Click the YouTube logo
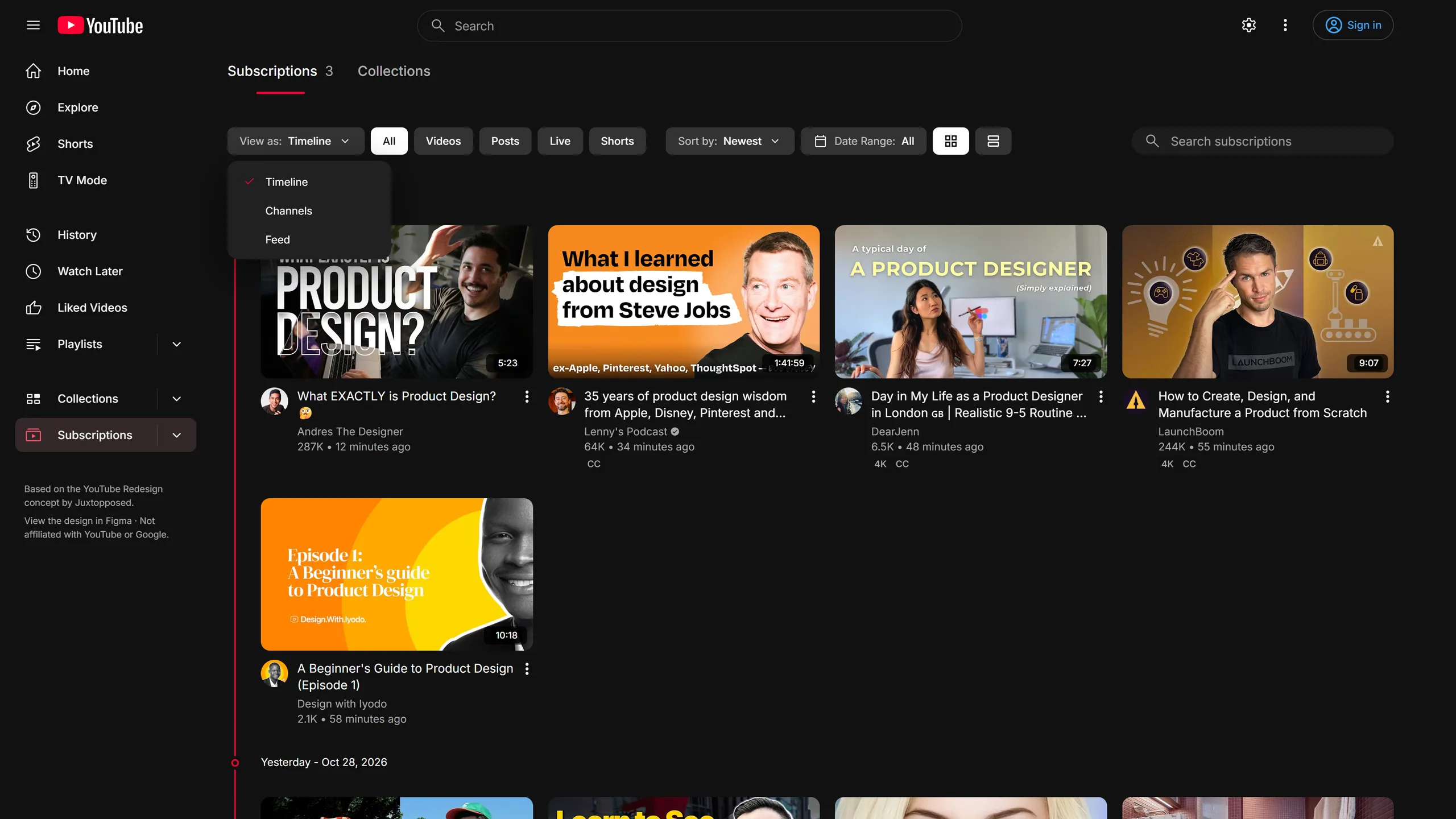The height and width of the screenshot is (819, 1456). [x=100, y=26]
